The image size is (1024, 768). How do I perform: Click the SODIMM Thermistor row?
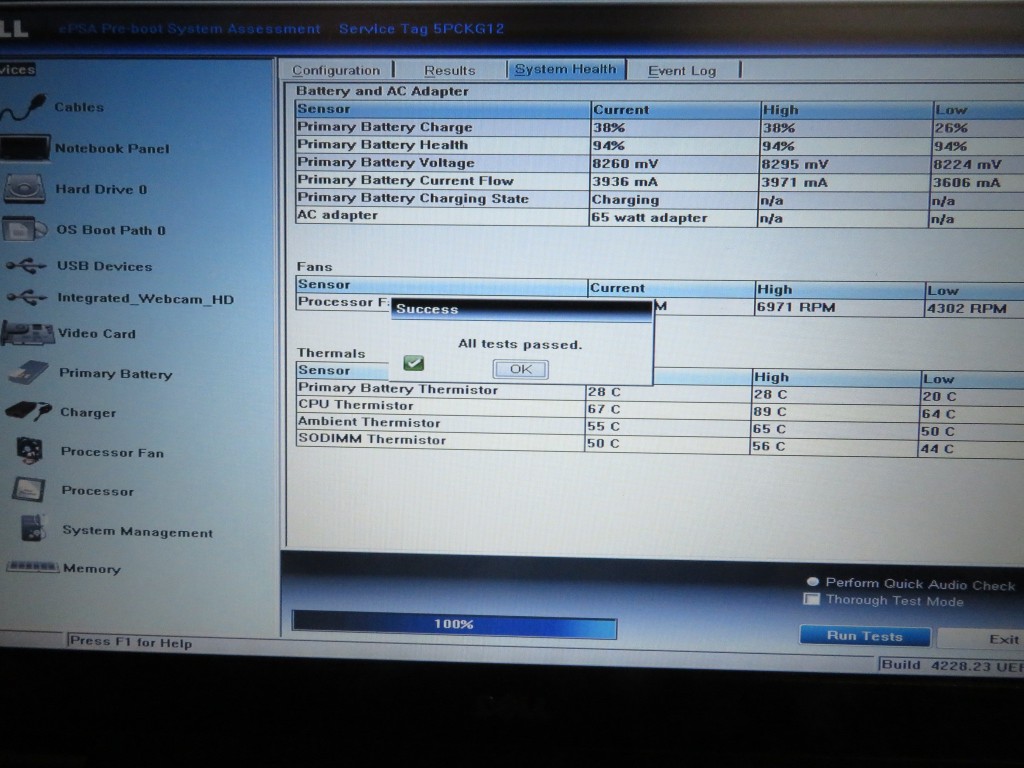pos(660,443)
